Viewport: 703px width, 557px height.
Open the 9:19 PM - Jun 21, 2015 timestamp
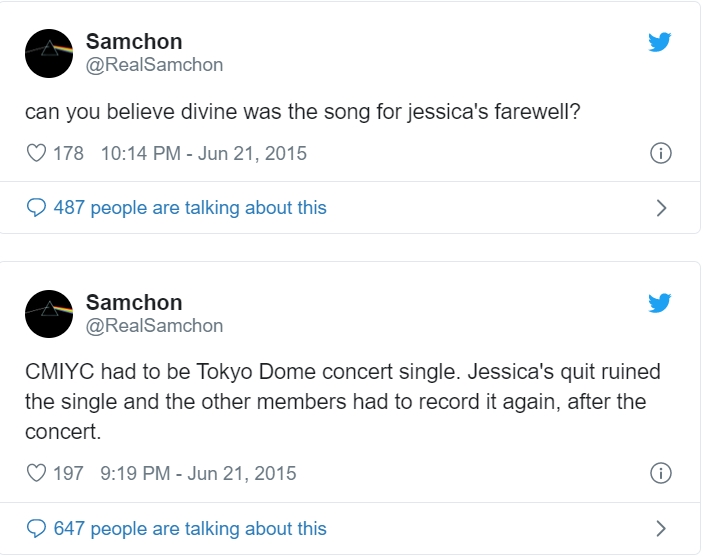click(198, 473)
